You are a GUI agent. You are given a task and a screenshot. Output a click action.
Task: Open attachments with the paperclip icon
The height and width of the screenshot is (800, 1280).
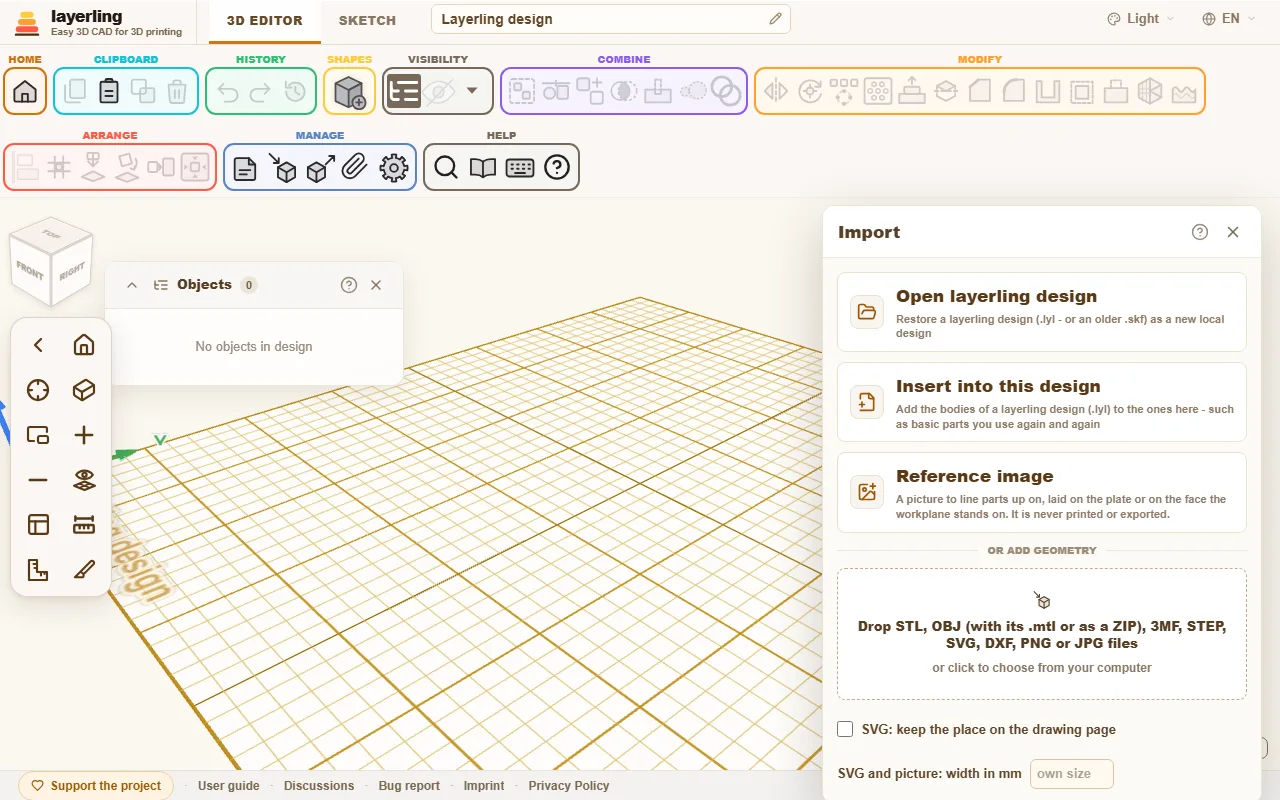pyautogui.click(x=355, y=168)
